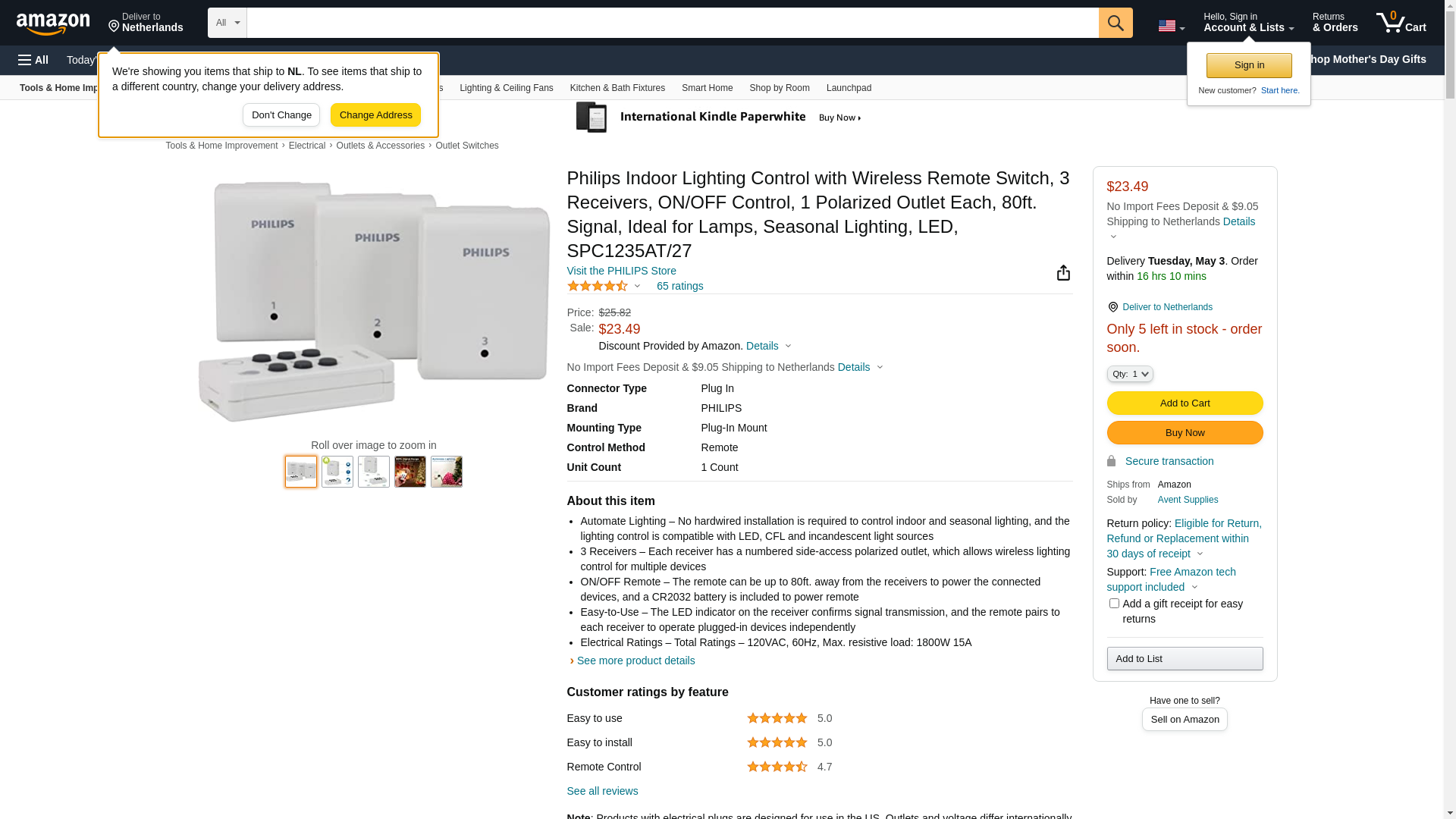The image size is (1456, 819).
Task: Click the magnifier search button
Action: pos(1116,23)
